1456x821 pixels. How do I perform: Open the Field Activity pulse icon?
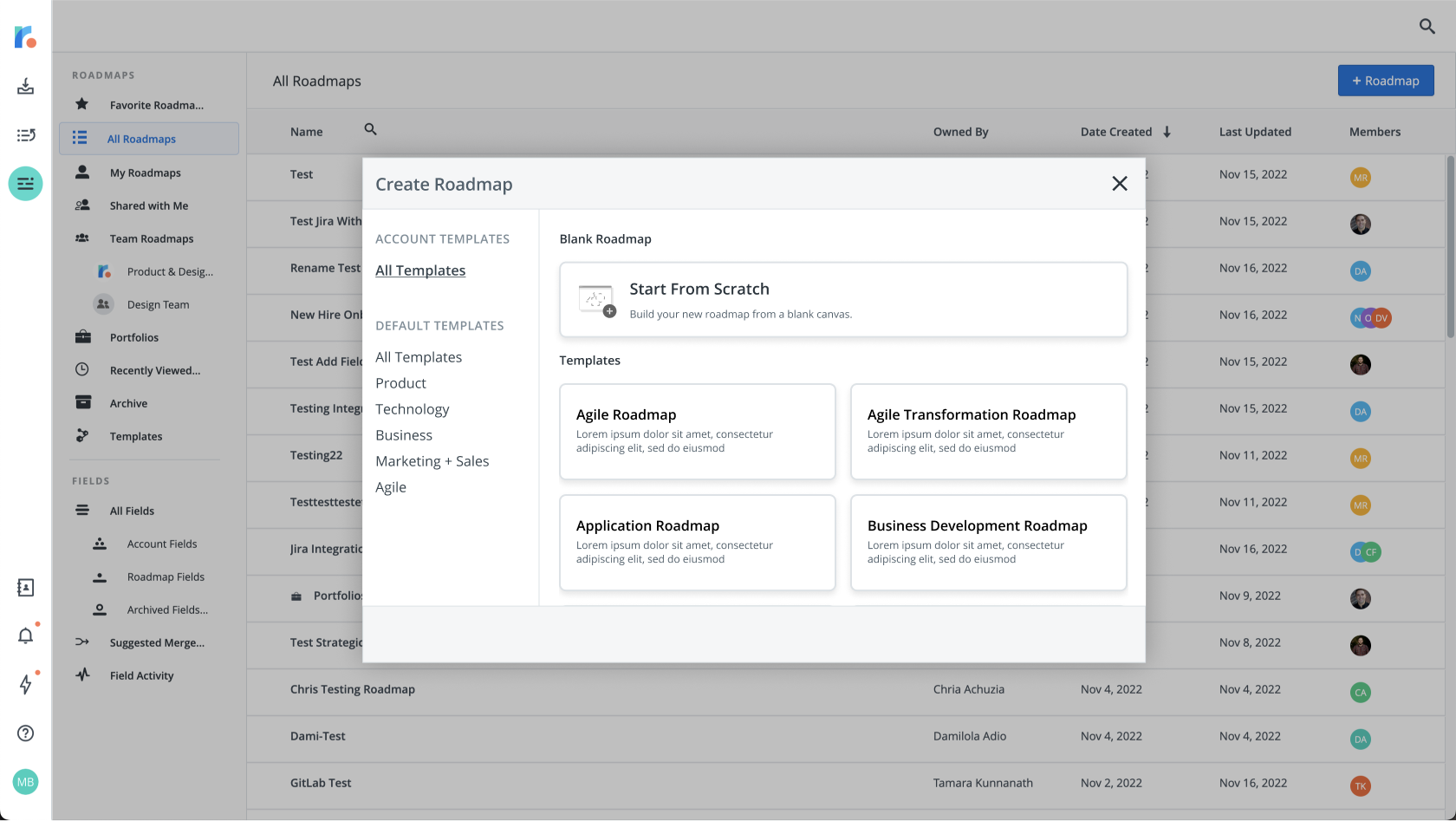click(x=27, y=684)
